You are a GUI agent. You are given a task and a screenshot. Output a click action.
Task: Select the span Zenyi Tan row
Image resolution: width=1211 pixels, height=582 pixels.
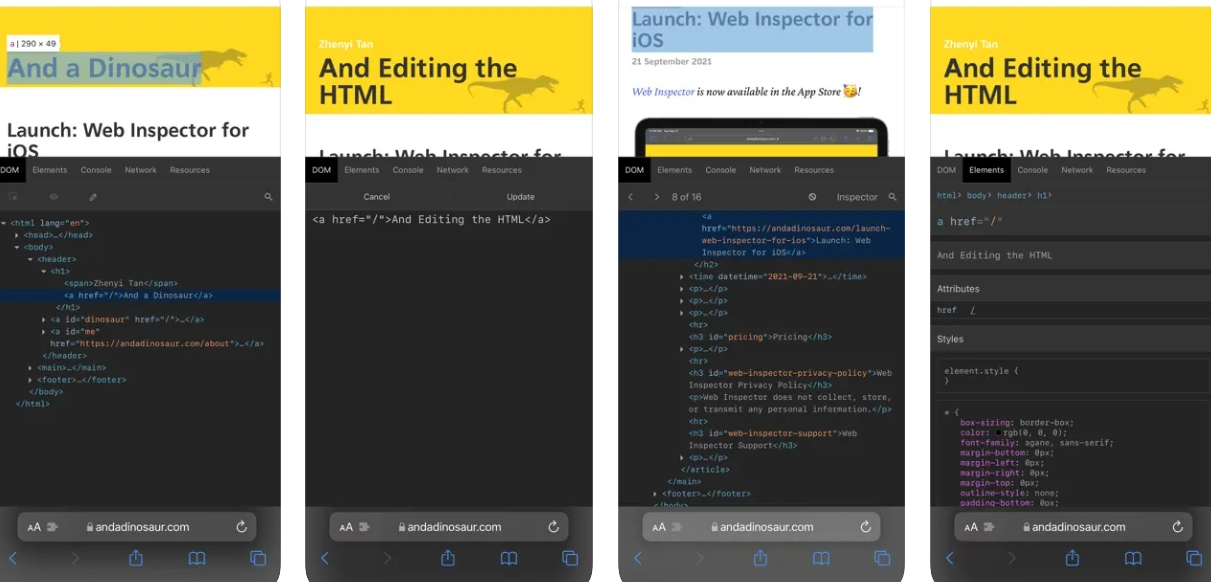(x=121, y=283)
